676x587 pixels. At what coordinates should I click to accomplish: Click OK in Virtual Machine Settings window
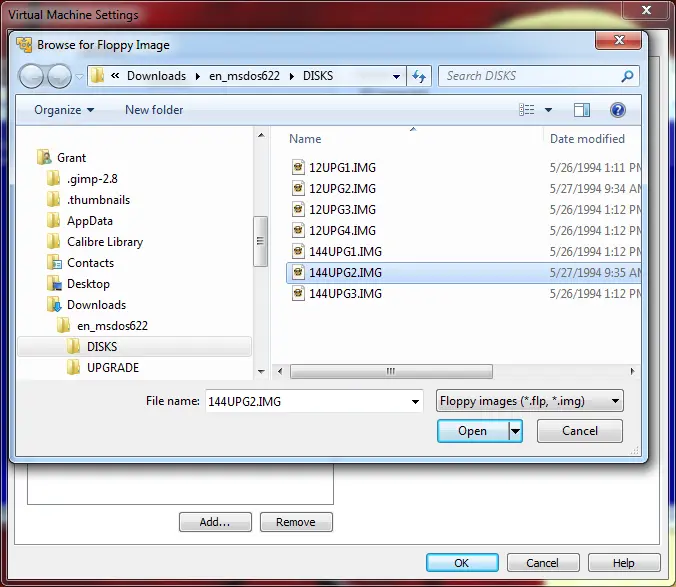pyautogui.click(x=462, y=563)
